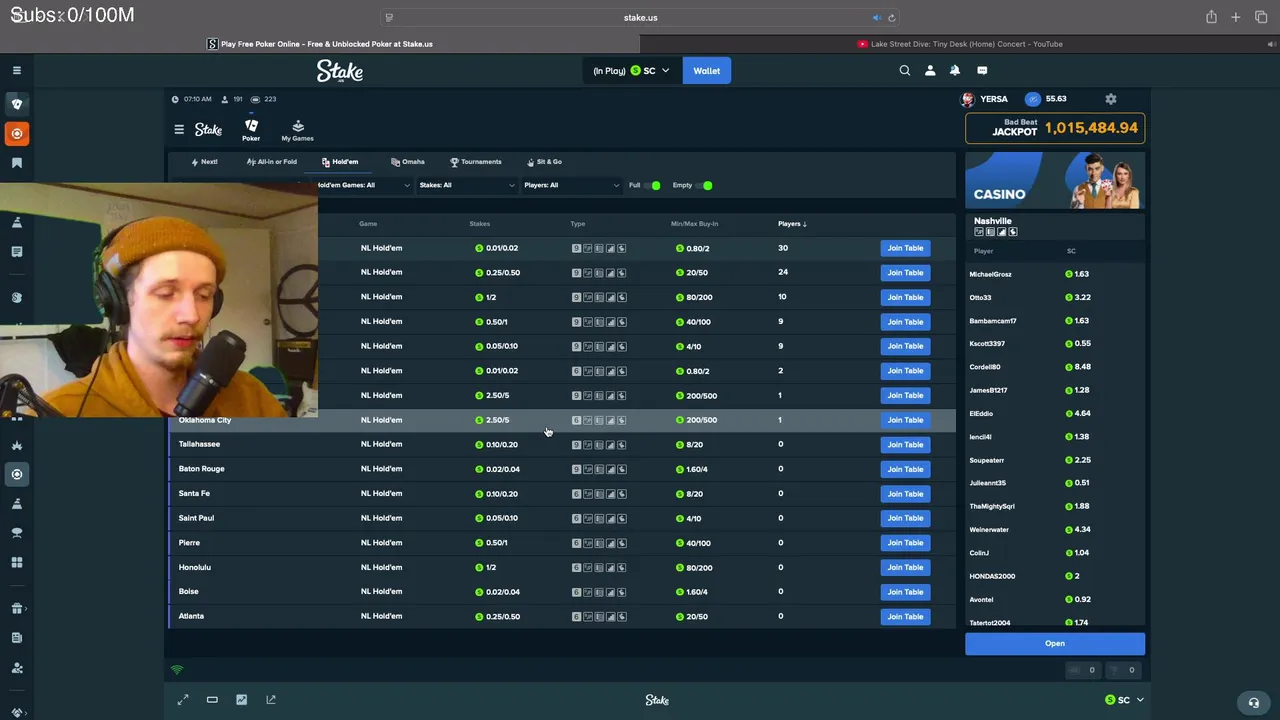Expand the bottom SC currency selector
The image size is (1280, 720).
(1124, 700)
